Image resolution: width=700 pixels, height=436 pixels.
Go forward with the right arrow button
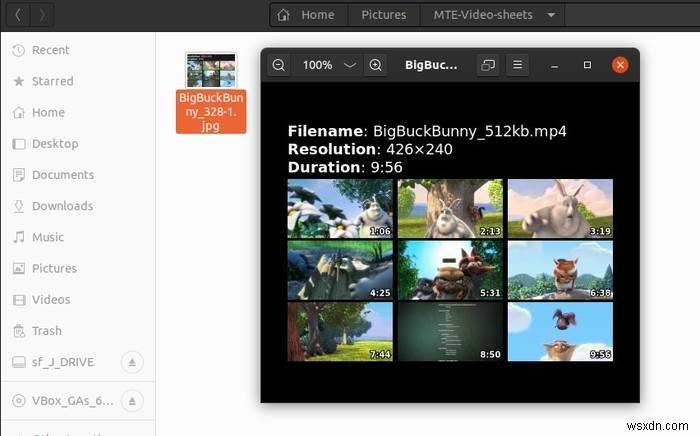(42, 15)
